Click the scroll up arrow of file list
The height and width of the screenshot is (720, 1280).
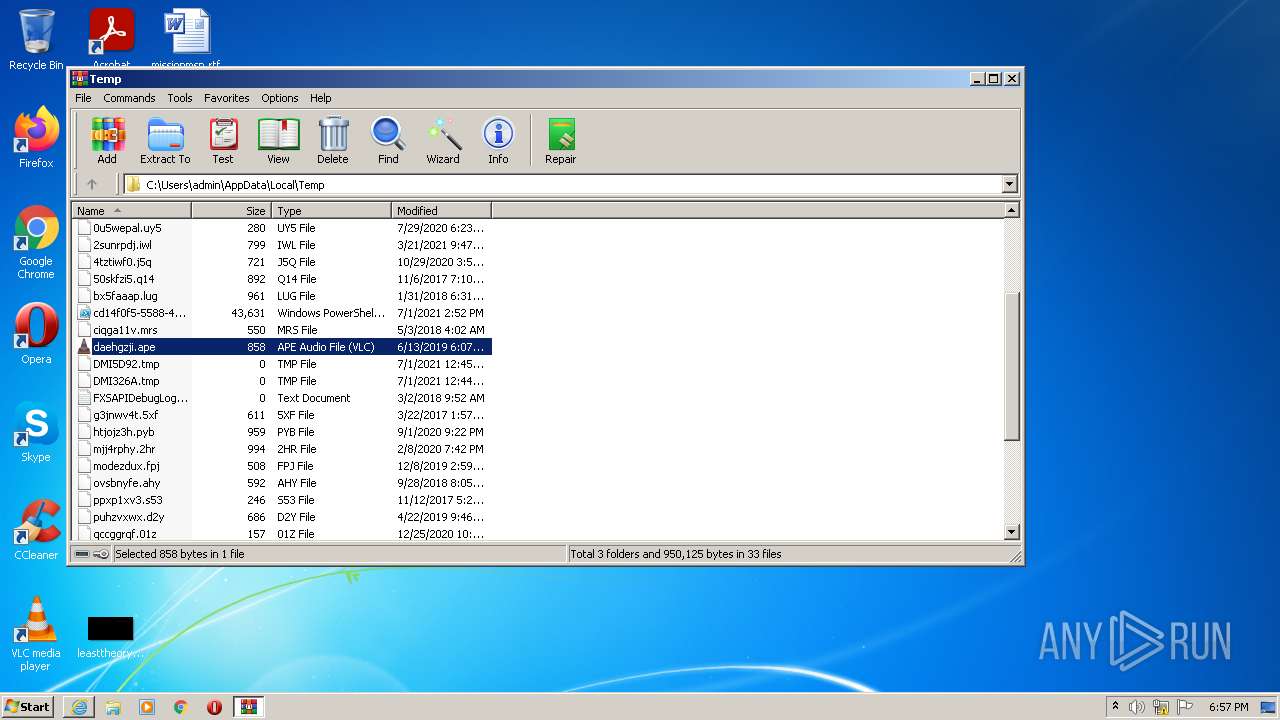click(x=1011, y=211)
